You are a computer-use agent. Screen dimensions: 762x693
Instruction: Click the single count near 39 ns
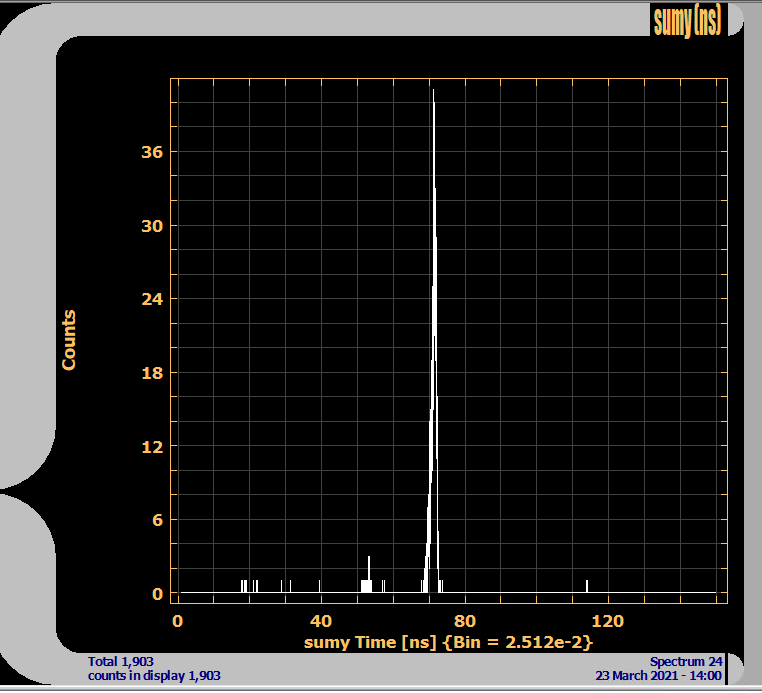(x=319, y=585)
